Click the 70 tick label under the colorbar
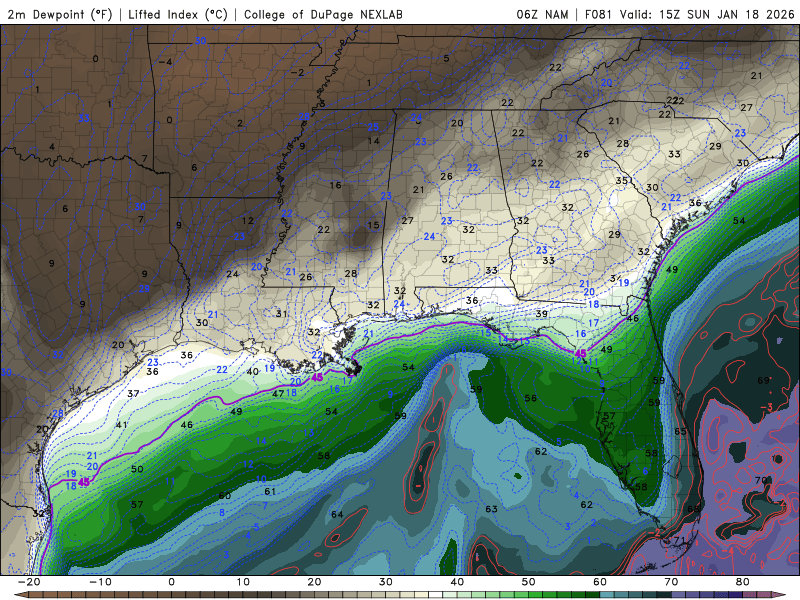800x600 pixels. (x=671, y=582)
